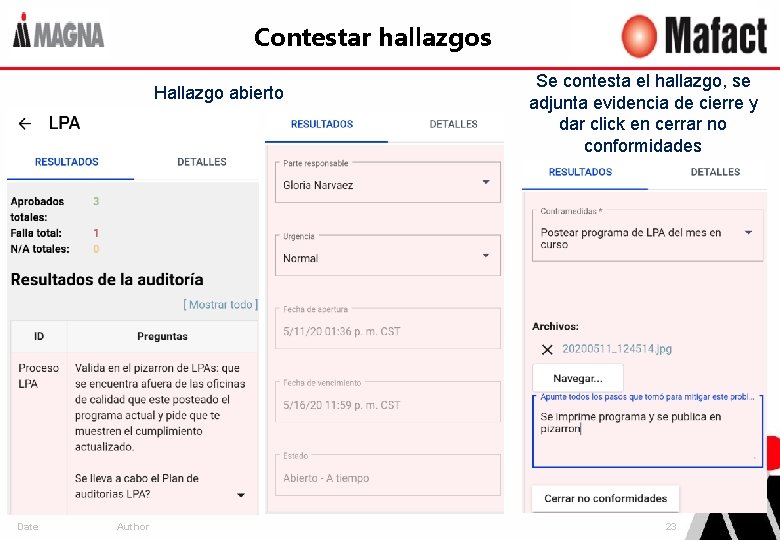Select DETALLES tab above Contramedidas

(x=715, y=172)
